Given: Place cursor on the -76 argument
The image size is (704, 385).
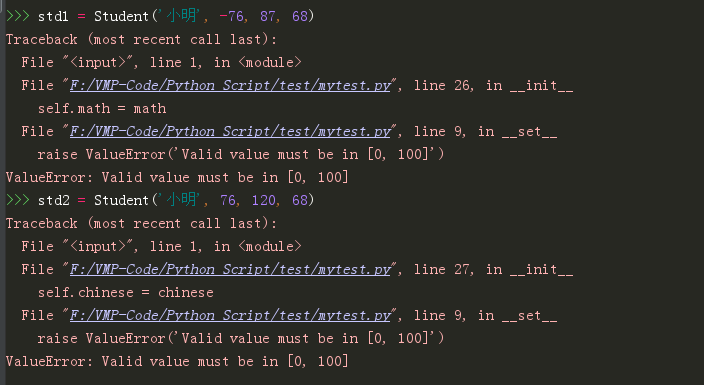Looking at the screenshot, I should pos(231,16).
